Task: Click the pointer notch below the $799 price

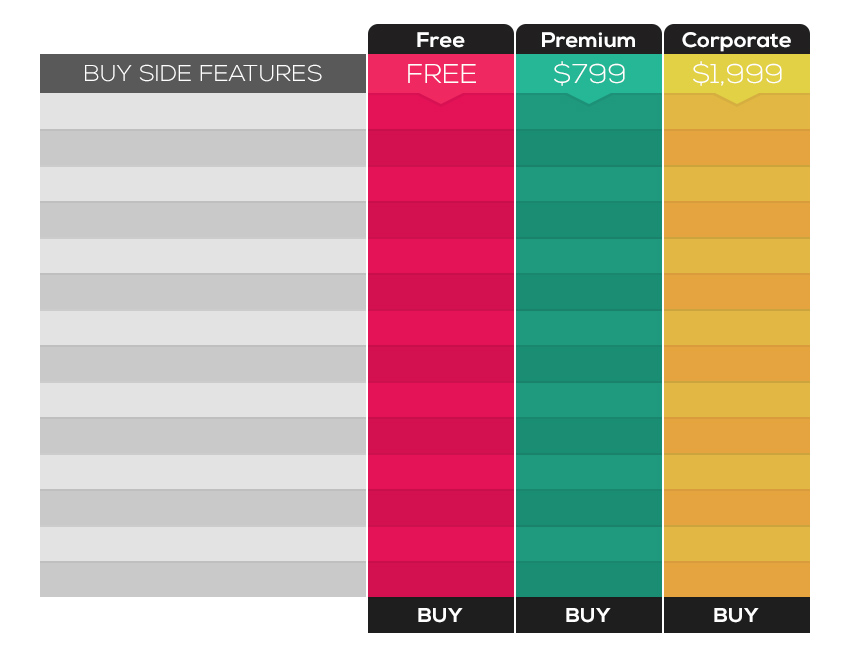Action: point(588,98)
